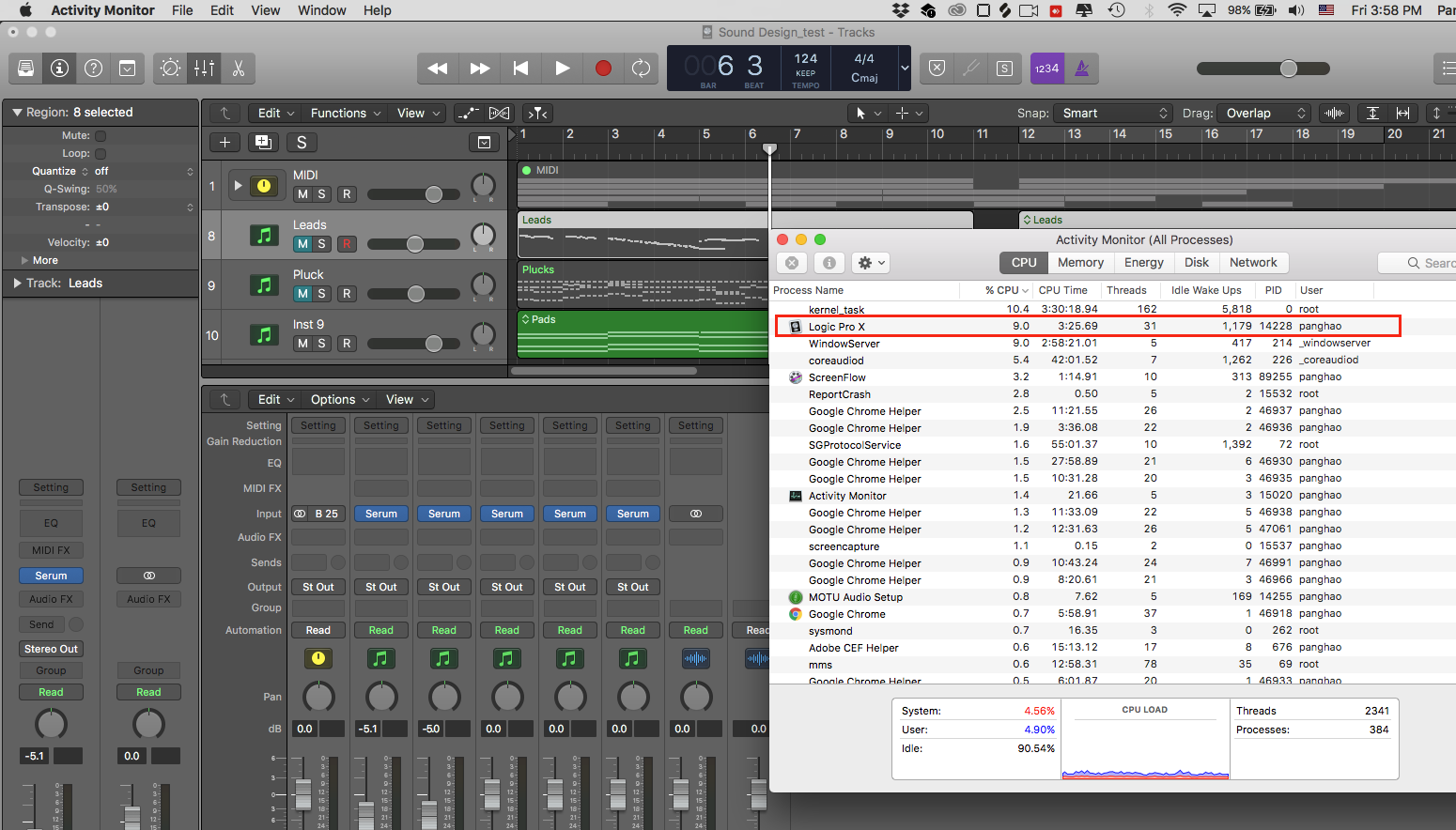Tick the region Mute checkbox
This screenshot has height=830, width=1456.
point(101,136)
